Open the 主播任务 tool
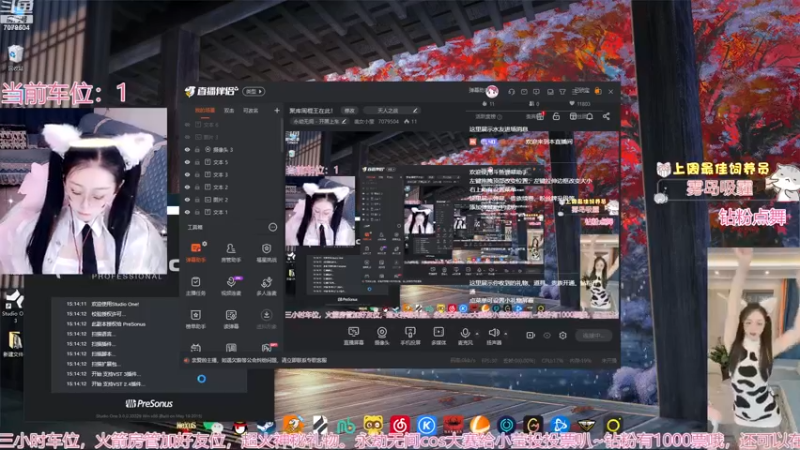800x450 pixels. coord(196,286)
